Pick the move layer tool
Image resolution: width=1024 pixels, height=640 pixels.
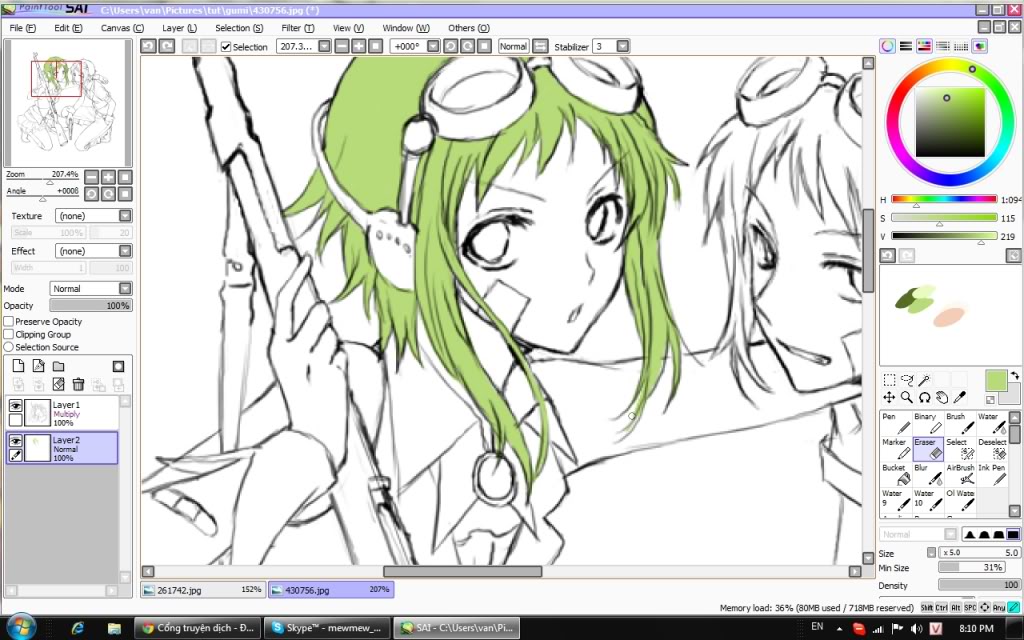point(889,397)
